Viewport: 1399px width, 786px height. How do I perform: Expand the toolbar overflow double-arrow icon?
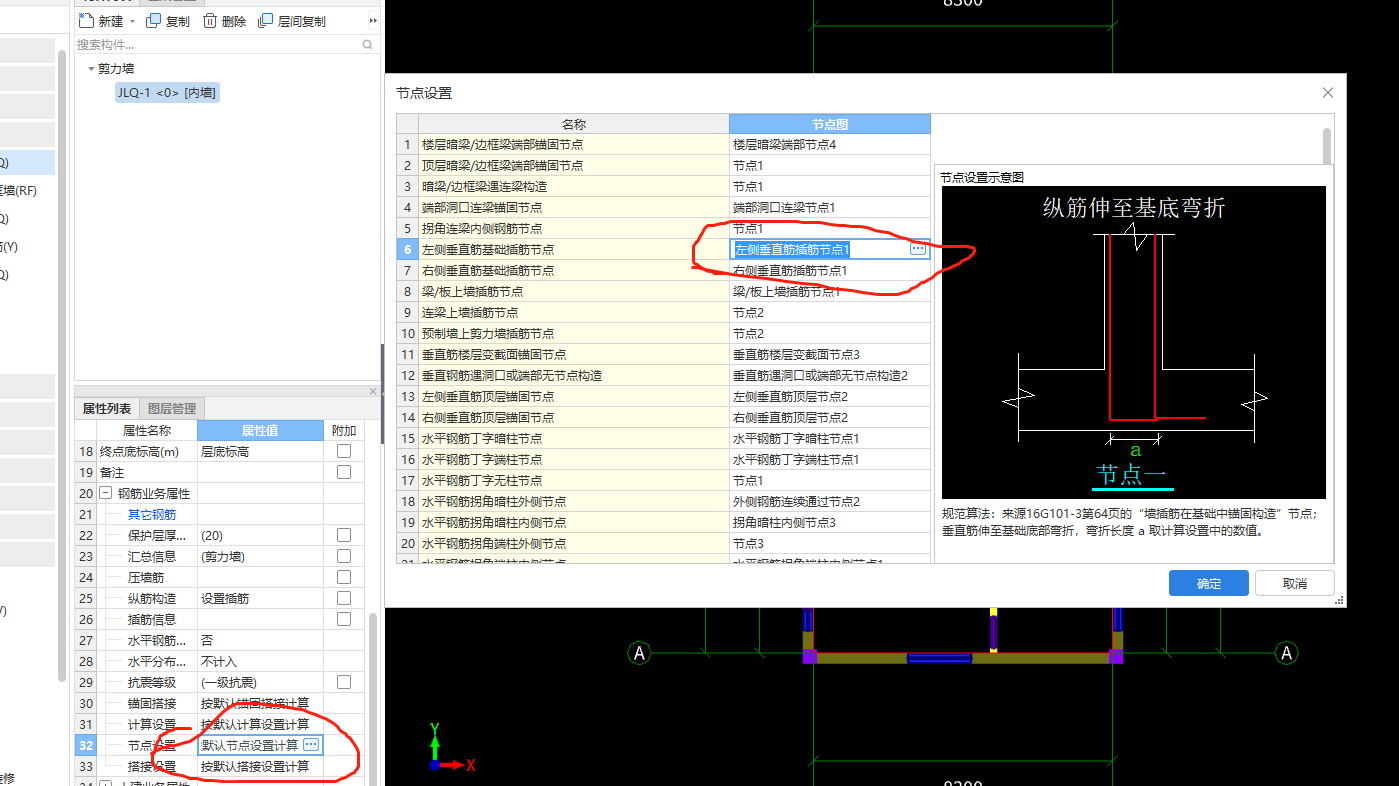[374, 21]
